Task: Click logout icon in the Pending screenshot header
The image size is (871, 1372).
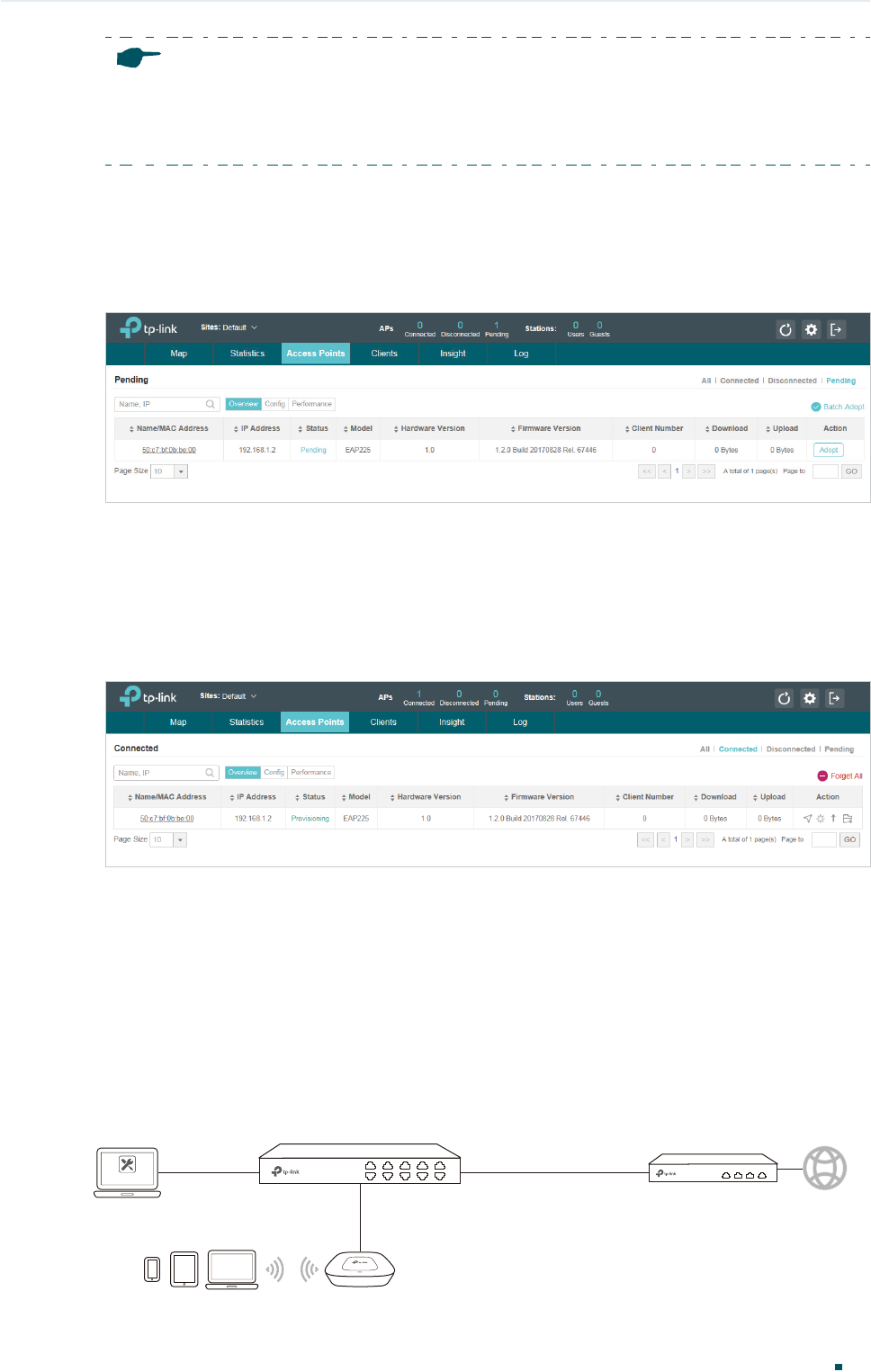Action: [836, 329]
